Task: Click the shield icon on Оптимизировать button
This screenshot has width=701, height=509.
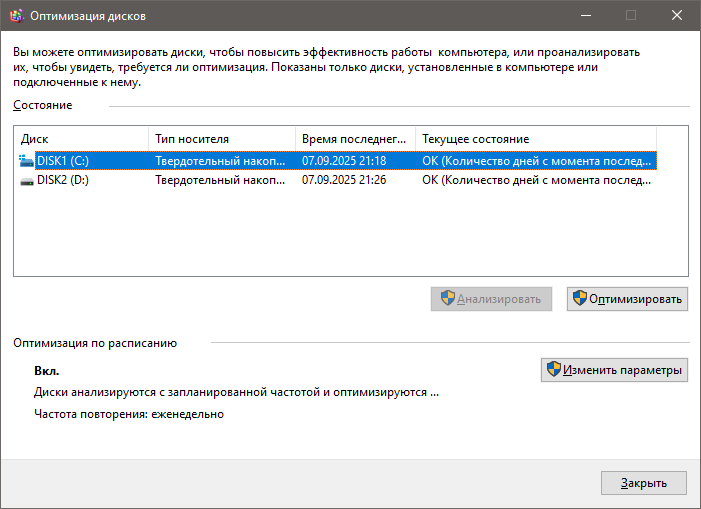Action: pos(579,298)
